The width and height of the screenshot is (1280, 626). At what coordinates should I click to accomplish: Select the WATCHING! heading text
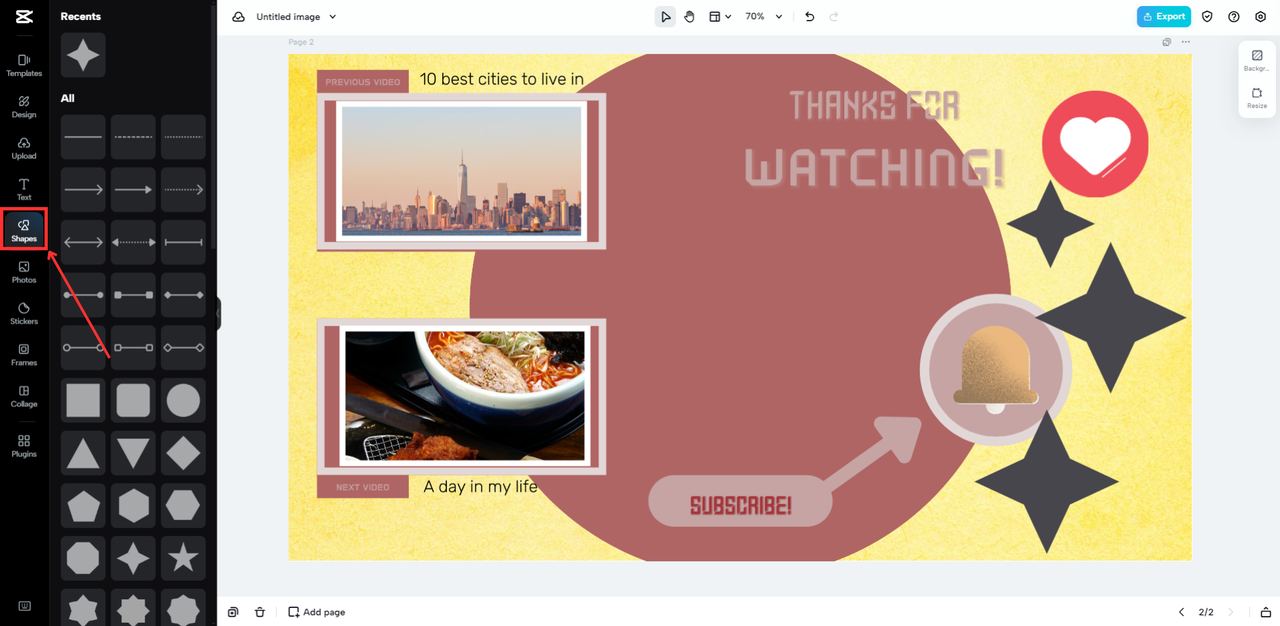875,168
